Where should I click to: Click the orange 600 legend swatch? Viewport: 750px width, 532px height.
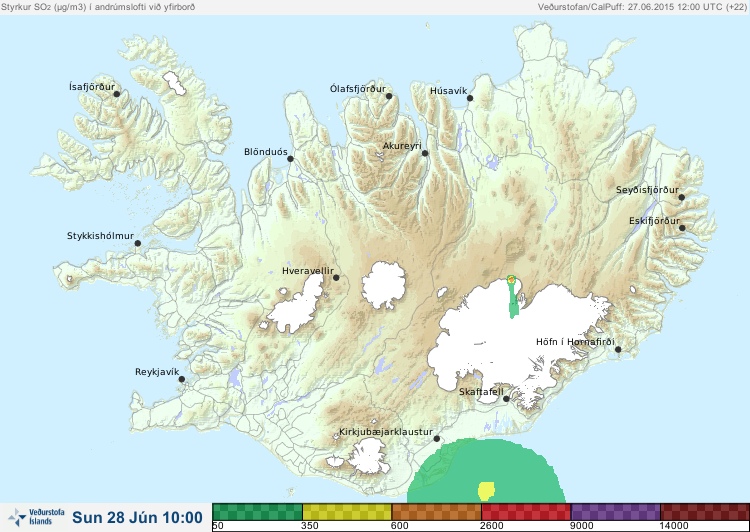[x=436, y=512]
